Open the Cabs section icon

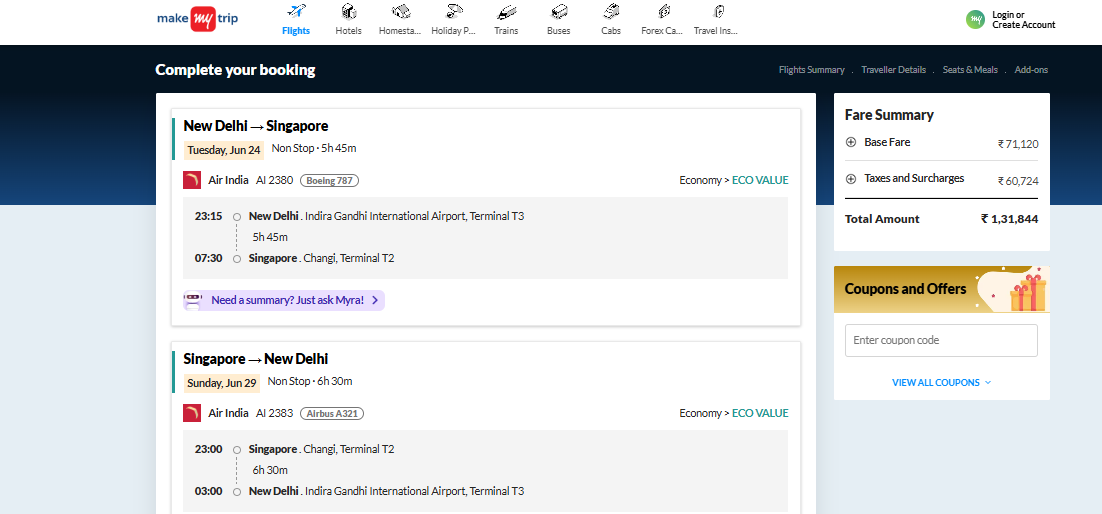point(611,12)
